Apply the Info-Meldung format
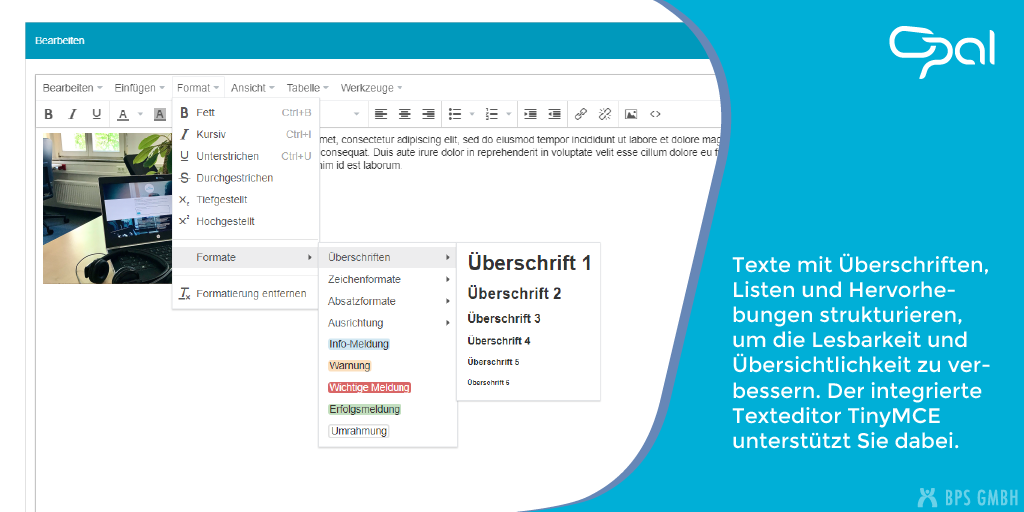Screen dimensions: 1024x512 (359, 344)
